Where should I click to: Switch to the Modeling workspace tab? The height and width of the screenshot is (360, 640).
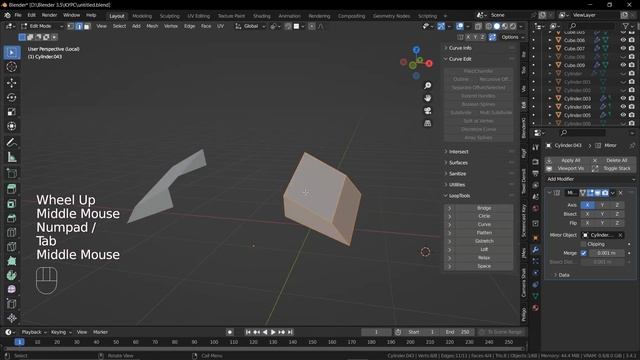142,16
